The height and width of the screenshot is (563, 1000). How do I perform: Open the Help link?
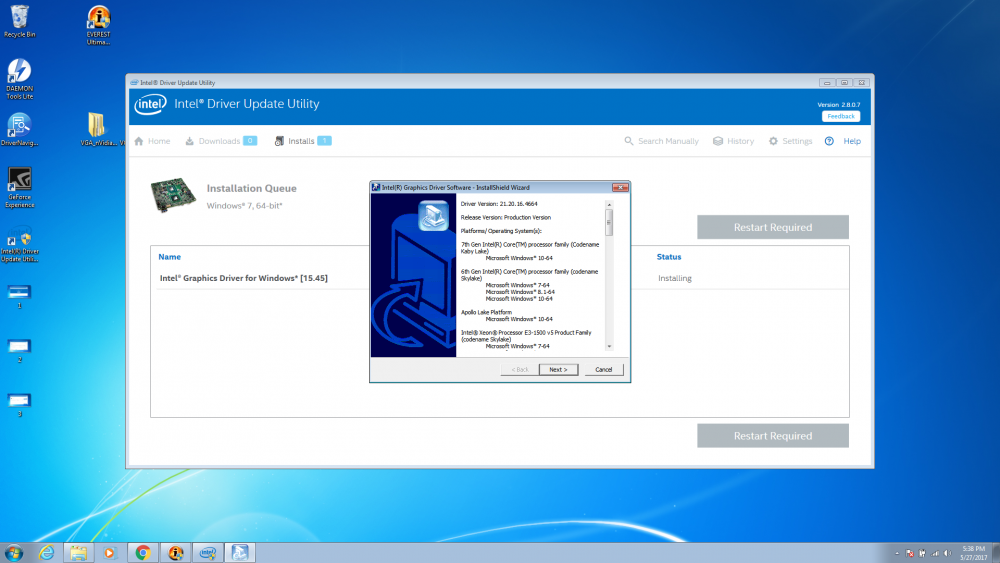852,141
